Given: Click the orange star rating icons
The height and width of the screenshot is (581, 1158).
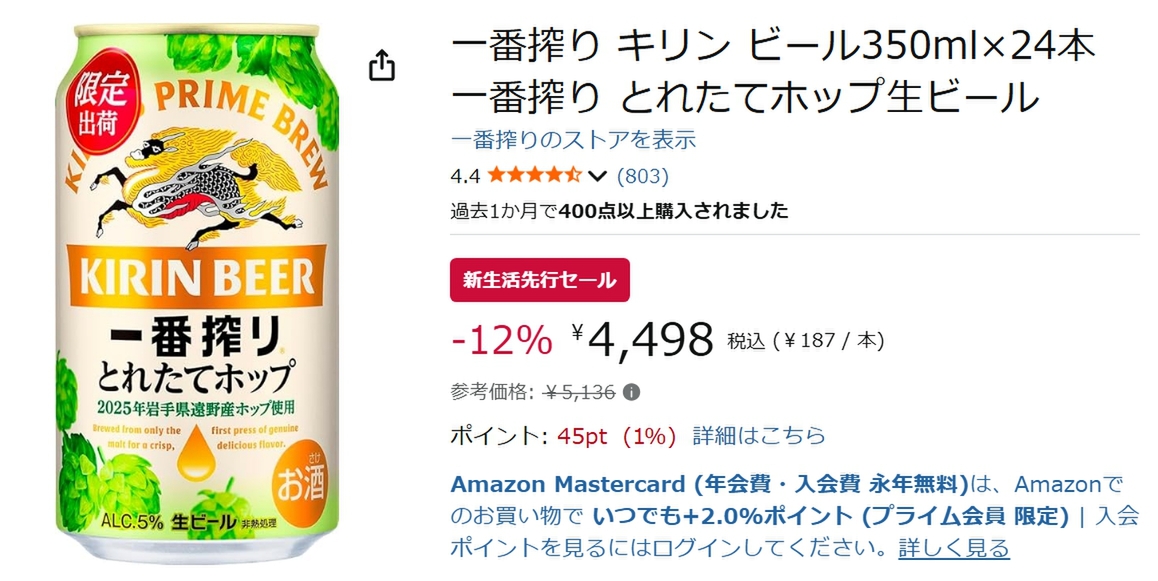Looking at the screenshot, I should pyautogui.click(x=535, y=176).
